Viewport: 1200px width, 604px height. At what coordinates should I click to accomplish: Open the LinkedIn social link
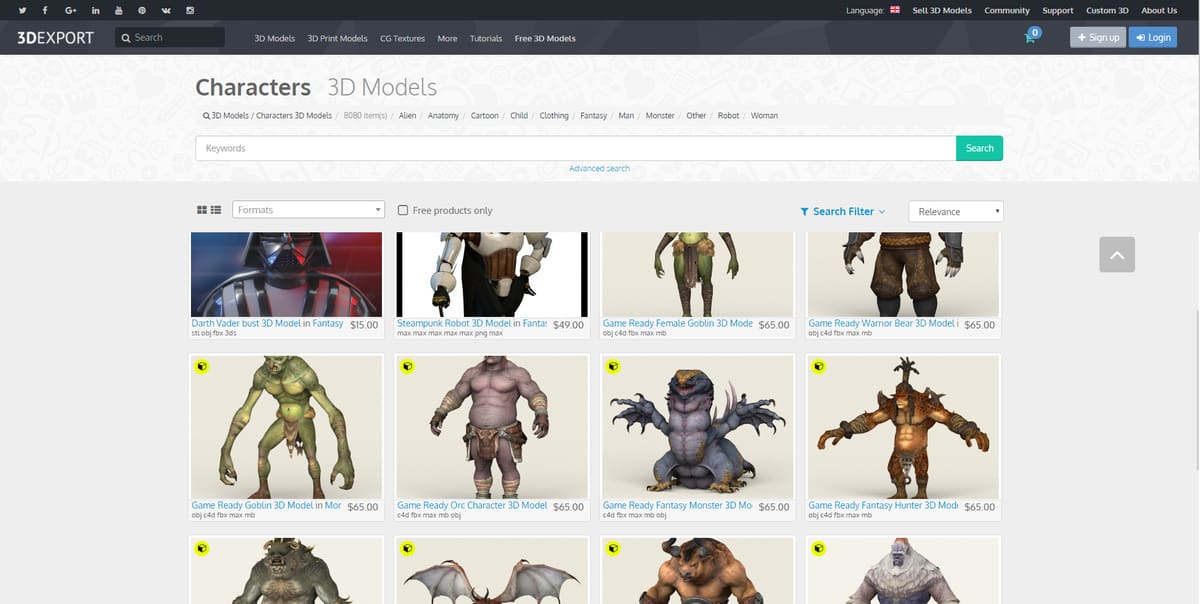tap(95, 10)
